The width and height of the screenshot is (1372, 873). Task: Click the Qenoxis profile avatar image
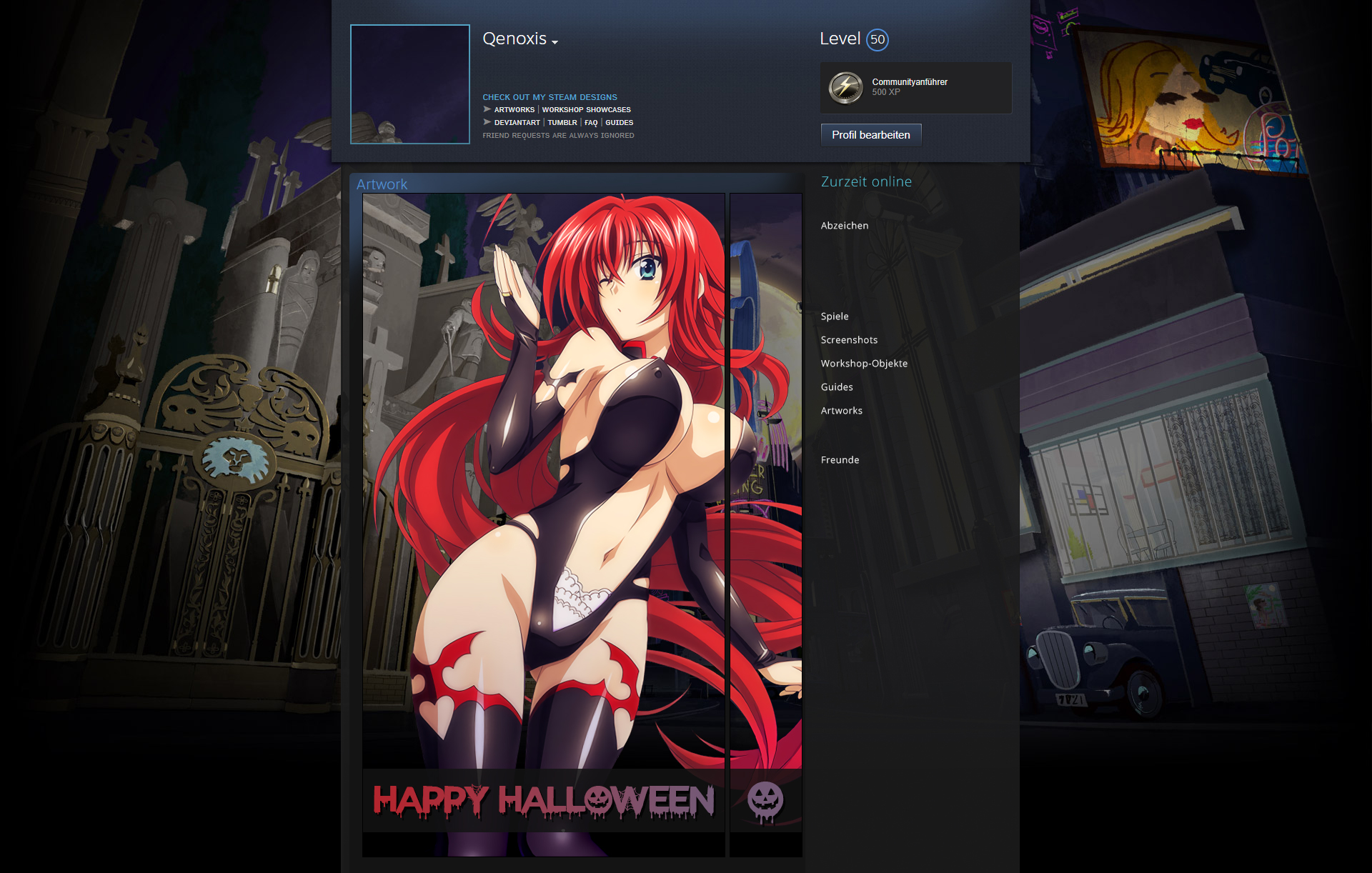pos(409,84)
